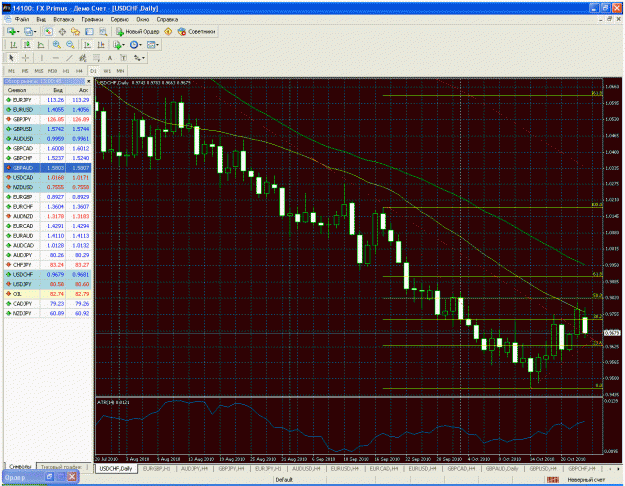The width and height of the screenshot is (625, 486).
Task: Set the timeframe to MN
Action: pos(120,71)
